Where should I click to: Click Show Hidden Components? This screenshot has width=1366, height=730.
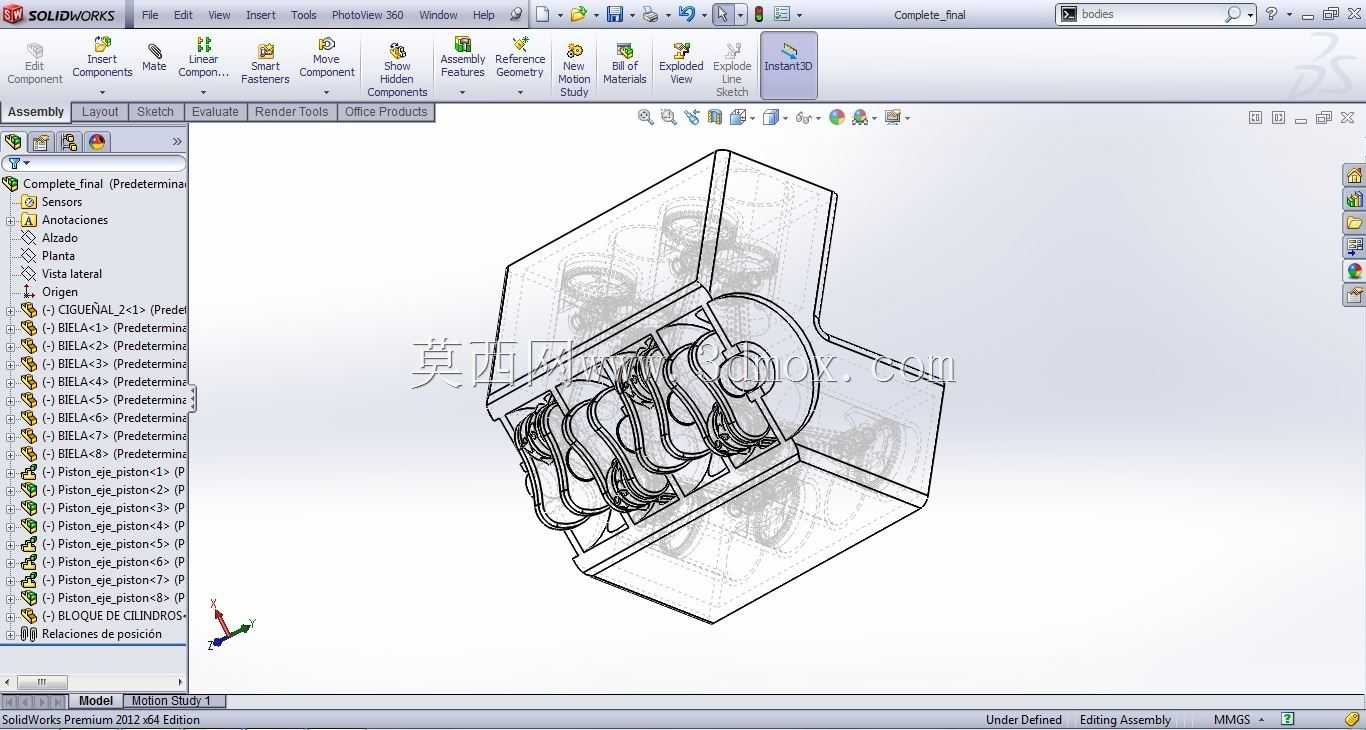[397, 68]
